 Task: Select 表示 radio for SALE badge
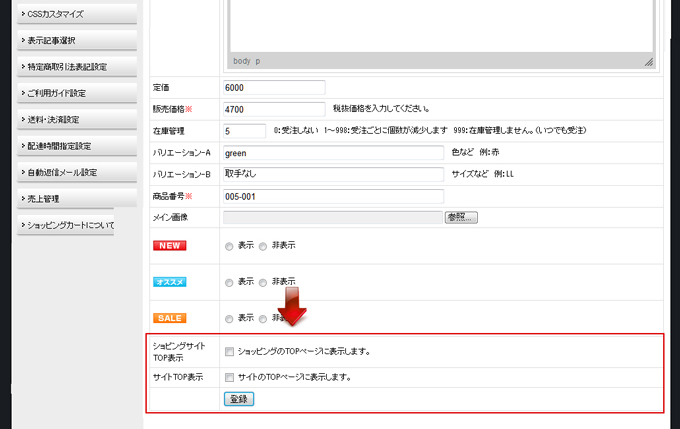coord(229,318)
